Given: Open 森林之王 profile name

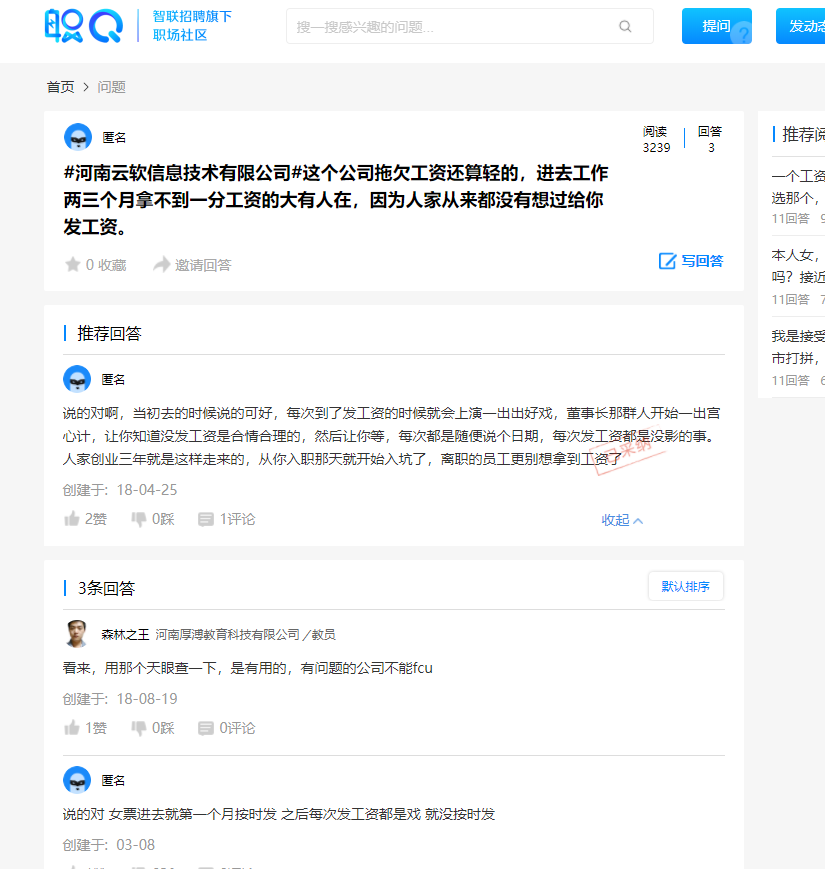Looking at the screenshot, I should point(125,635).
